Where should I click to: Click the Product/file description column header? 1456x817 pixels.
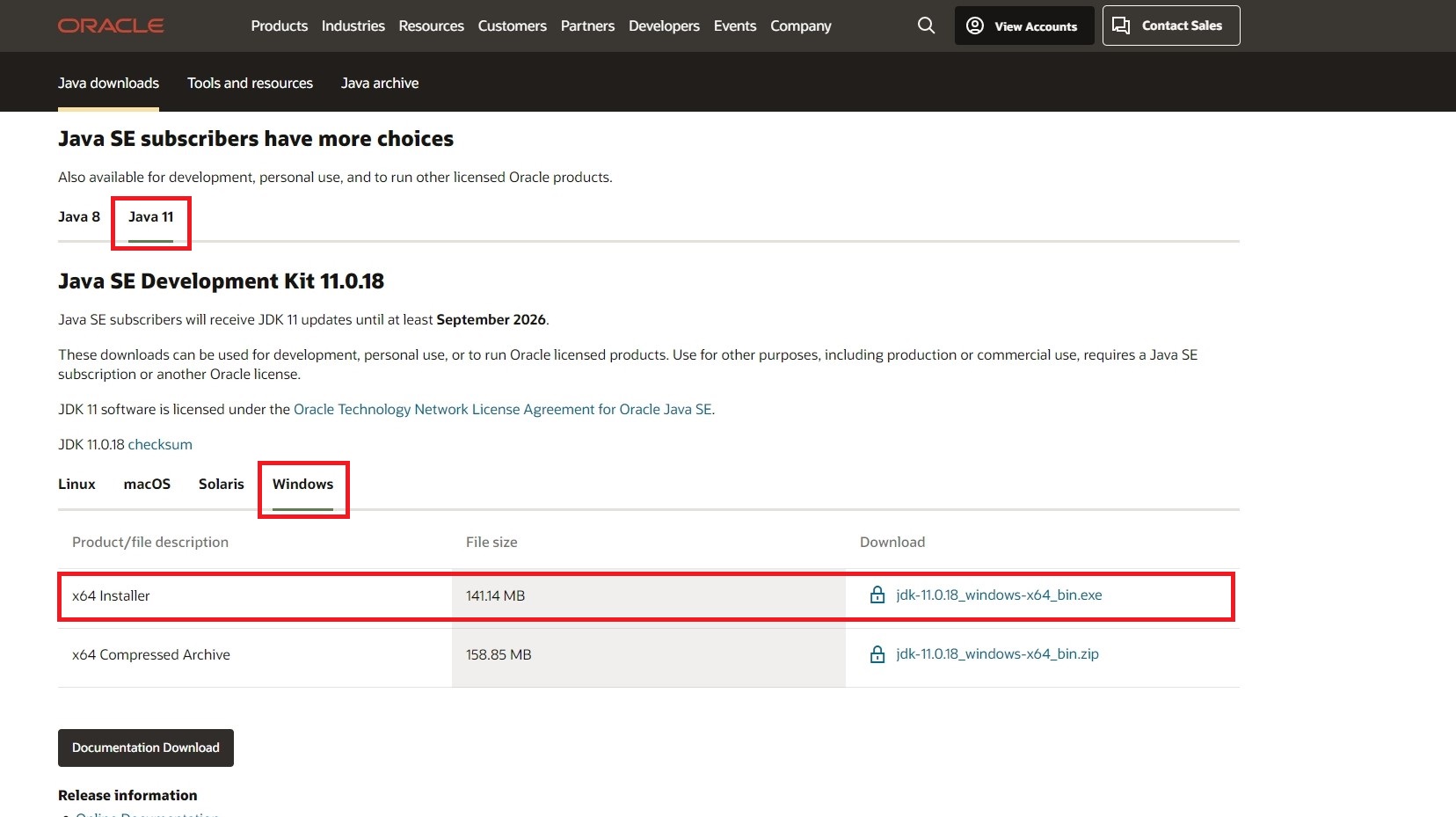150,542
